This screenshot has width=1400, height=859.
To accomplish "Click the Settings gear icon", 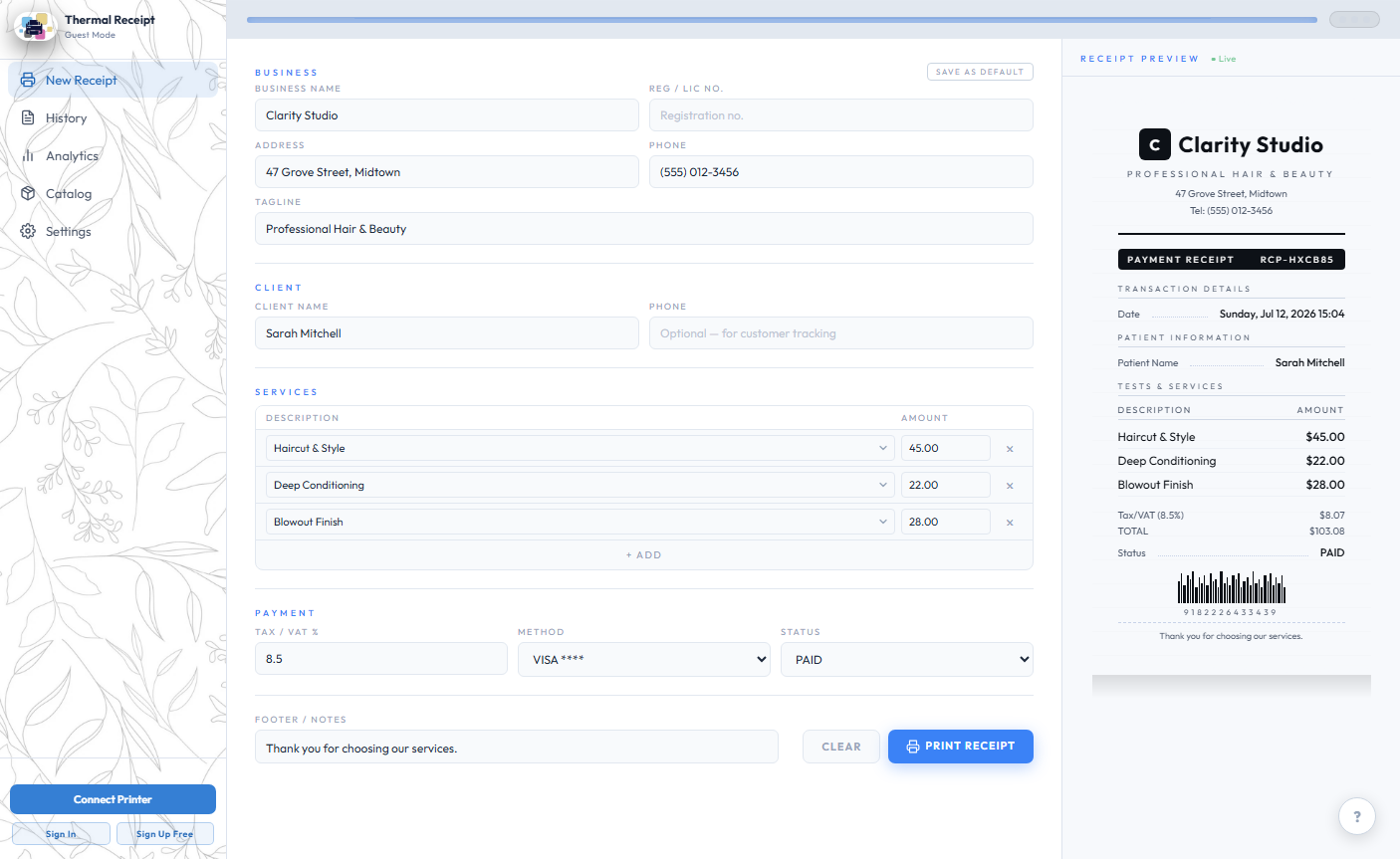I will click(x=28, y=231).
